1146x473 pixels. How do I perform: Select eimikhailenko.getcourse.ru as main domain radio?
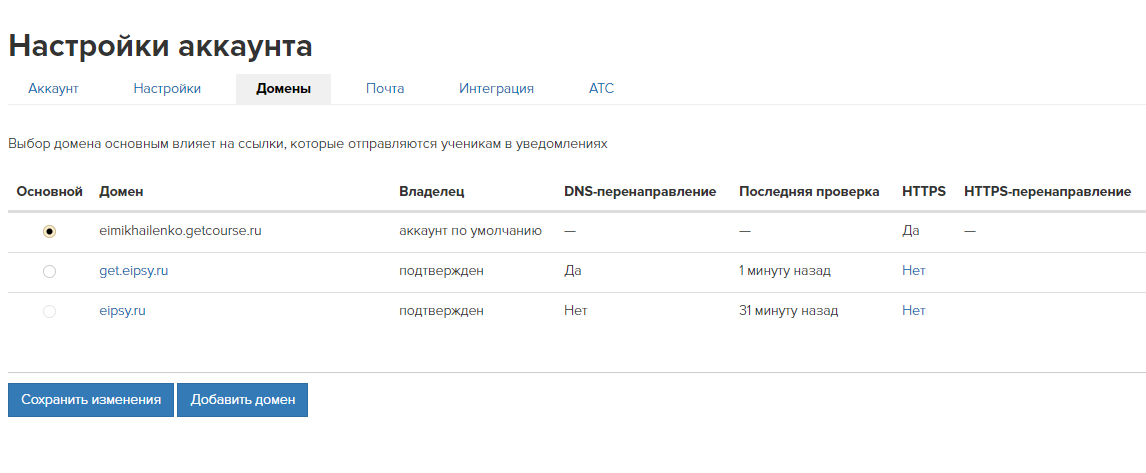49,231
